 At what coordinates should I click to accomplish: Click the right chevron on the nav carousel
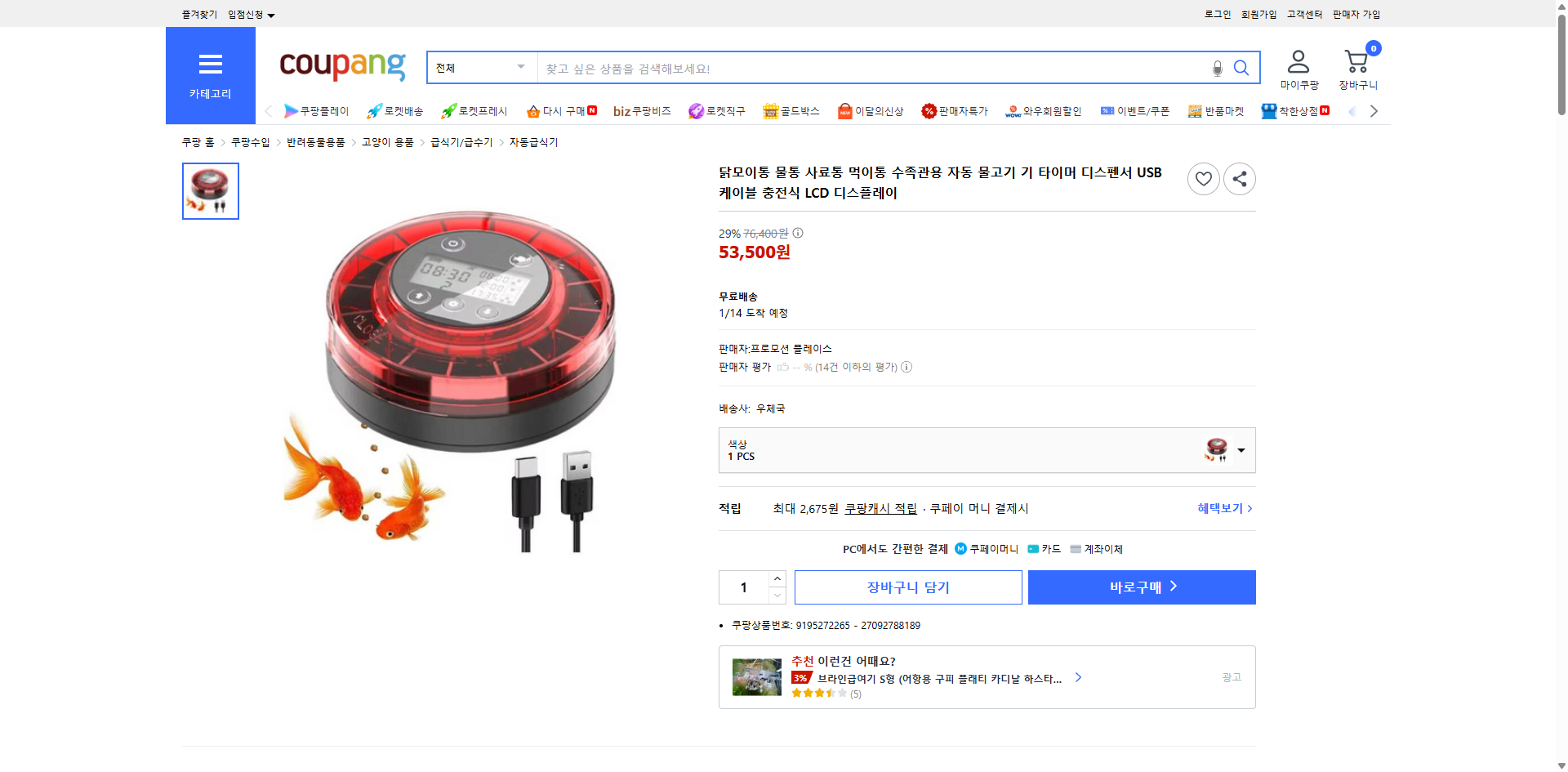[1374, 110]
